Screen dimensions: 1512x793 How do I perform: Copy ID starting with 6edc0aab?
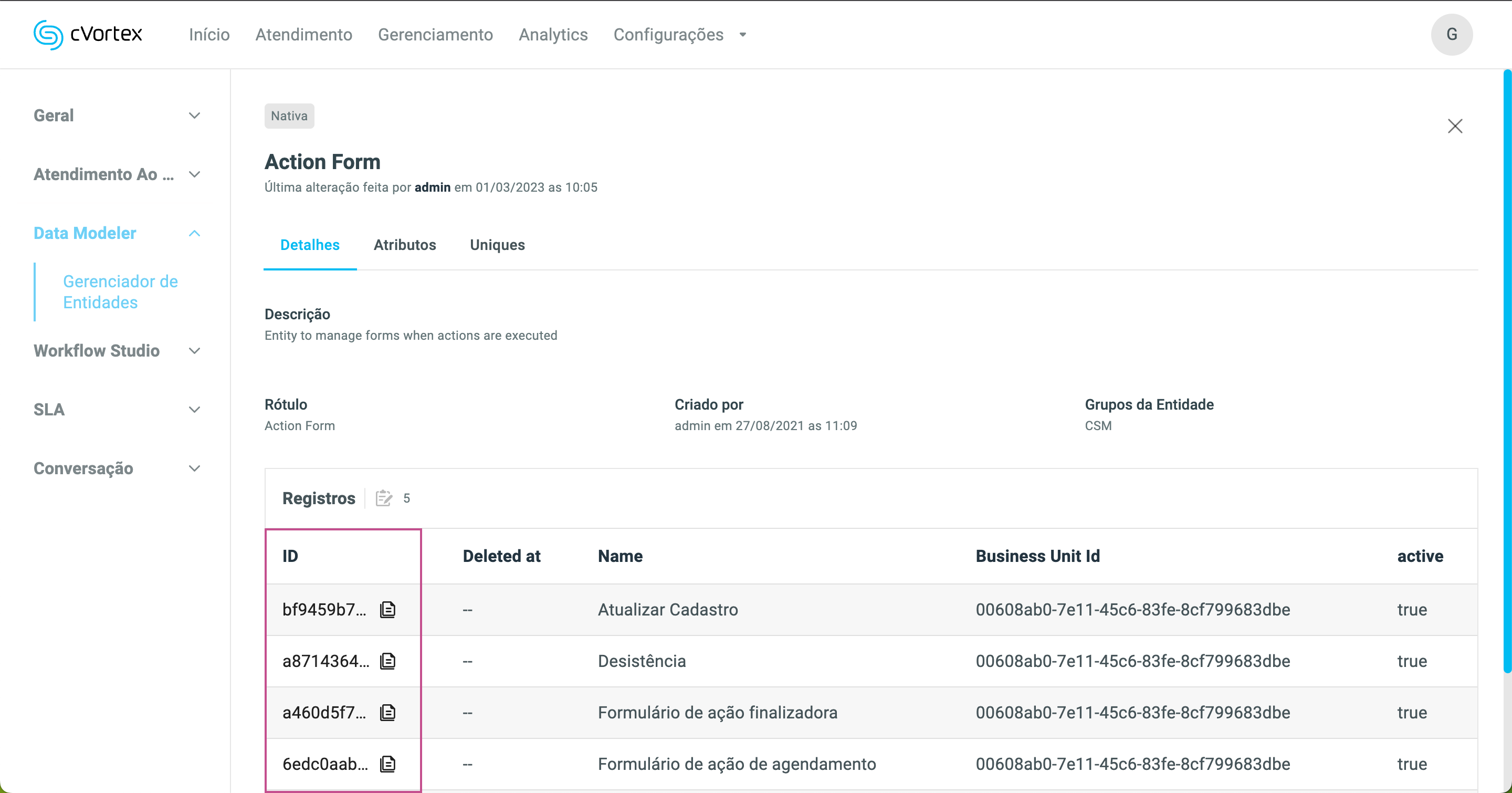coord(387,764)
